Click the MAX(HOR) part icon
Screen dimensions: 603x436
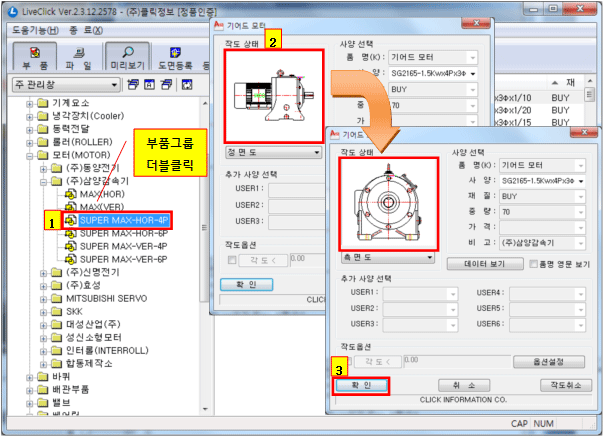tap(70, 194)
